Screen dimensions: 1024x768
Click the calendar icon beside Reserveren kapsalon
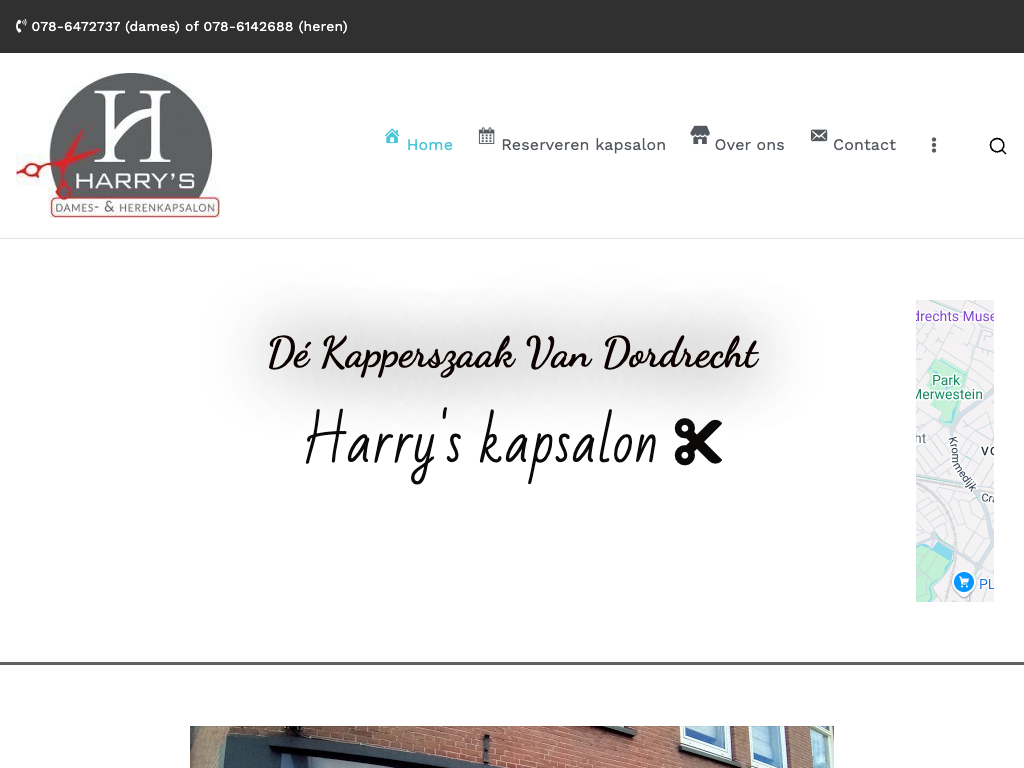pyautogui.click(x=486, y=136)
